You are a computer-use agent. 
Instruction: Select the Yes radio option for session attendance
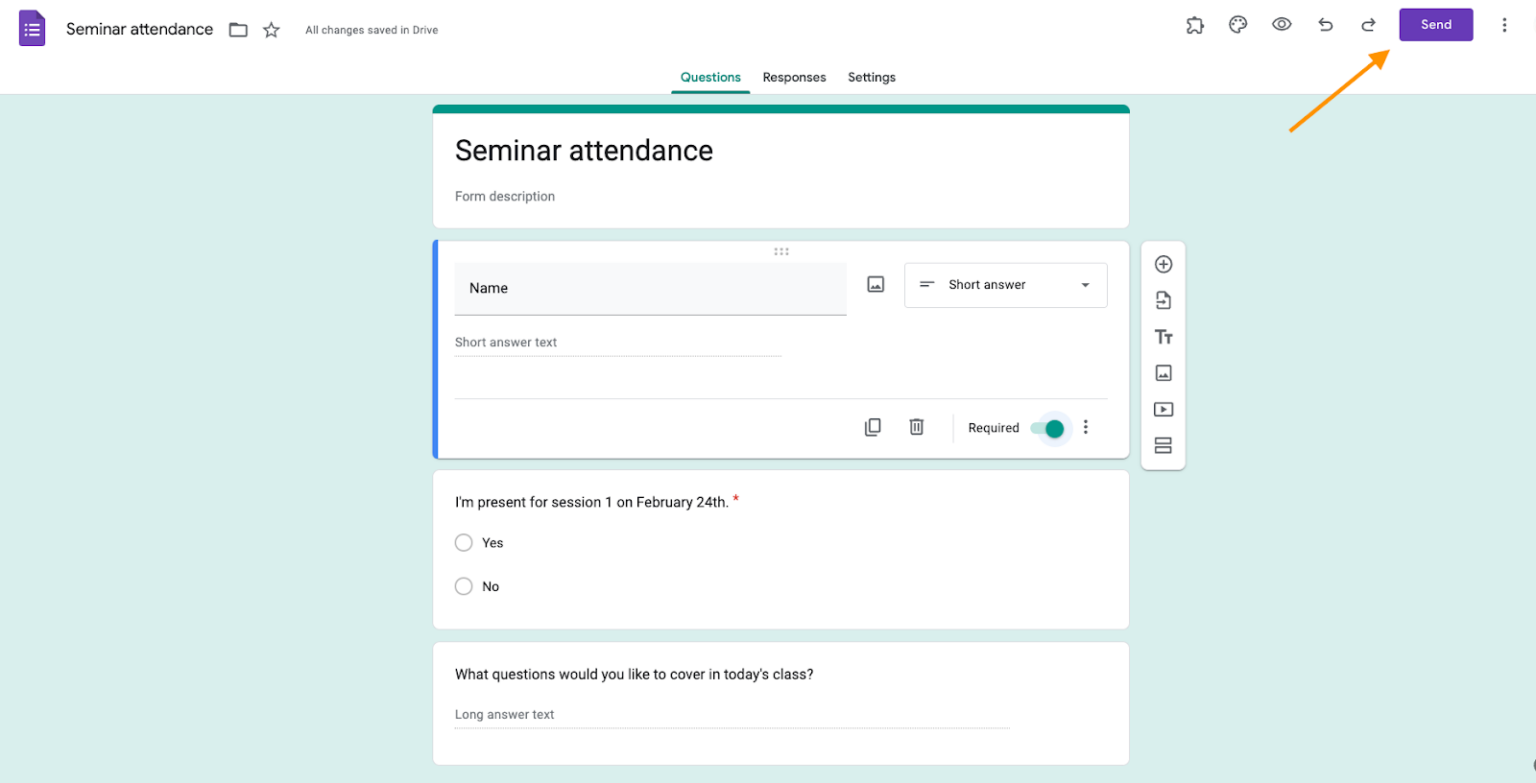[x=463, y=543]
